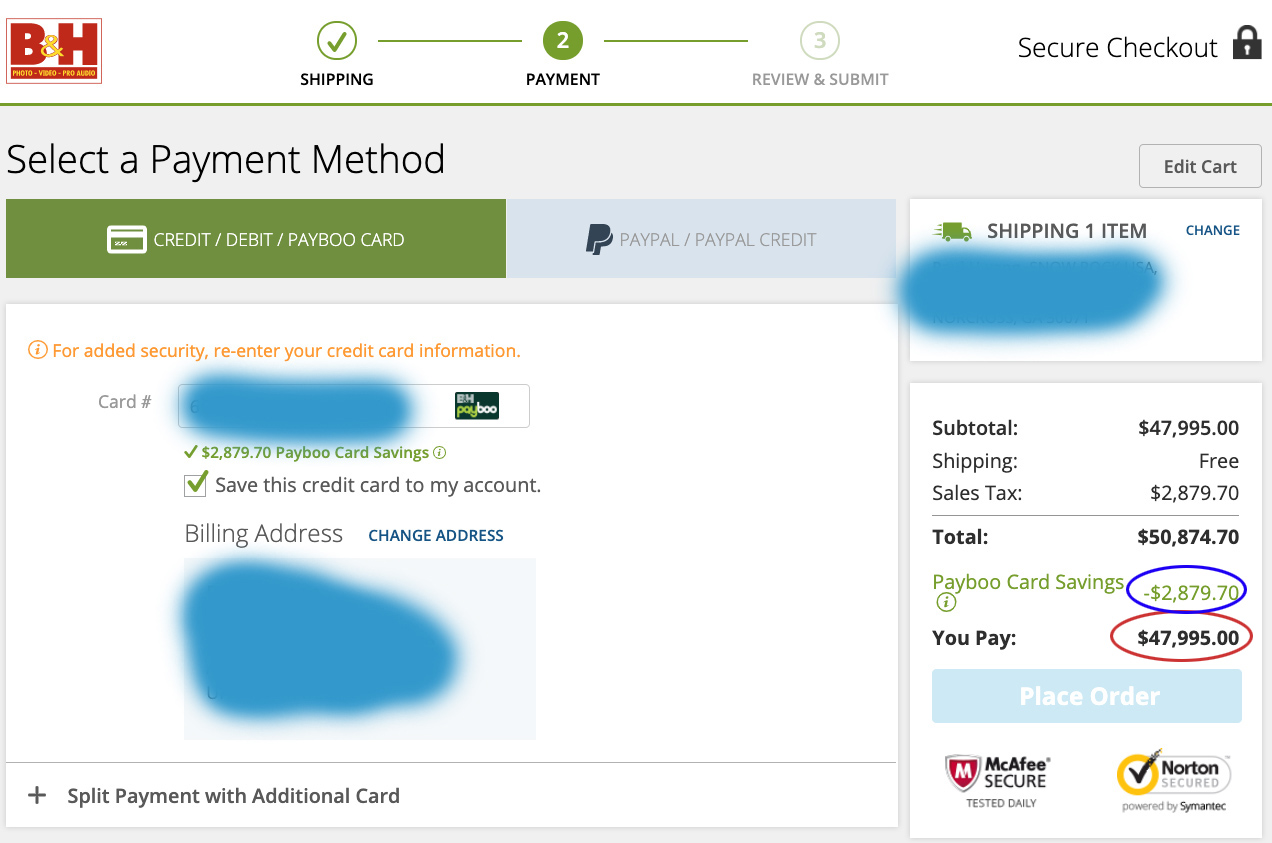
Task: Click the orange security notice info icon
Action: click(x=37, y=350)
